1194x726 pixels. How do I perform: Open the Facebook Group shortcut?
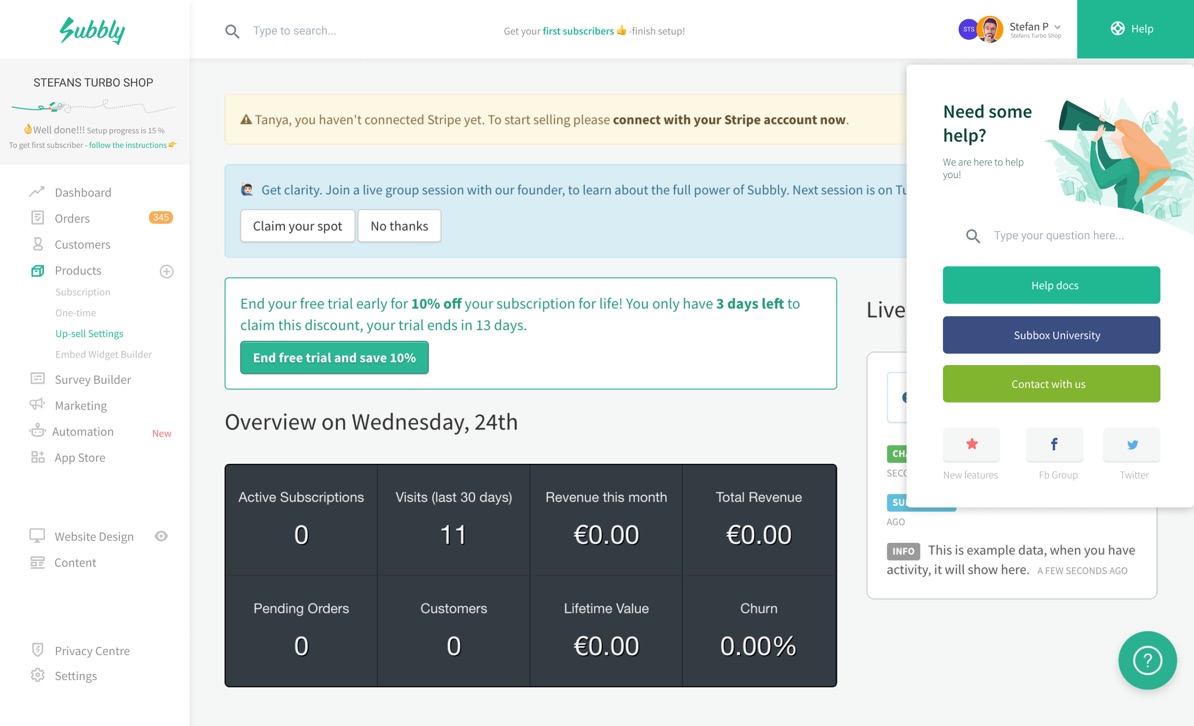pos(1054,445)
